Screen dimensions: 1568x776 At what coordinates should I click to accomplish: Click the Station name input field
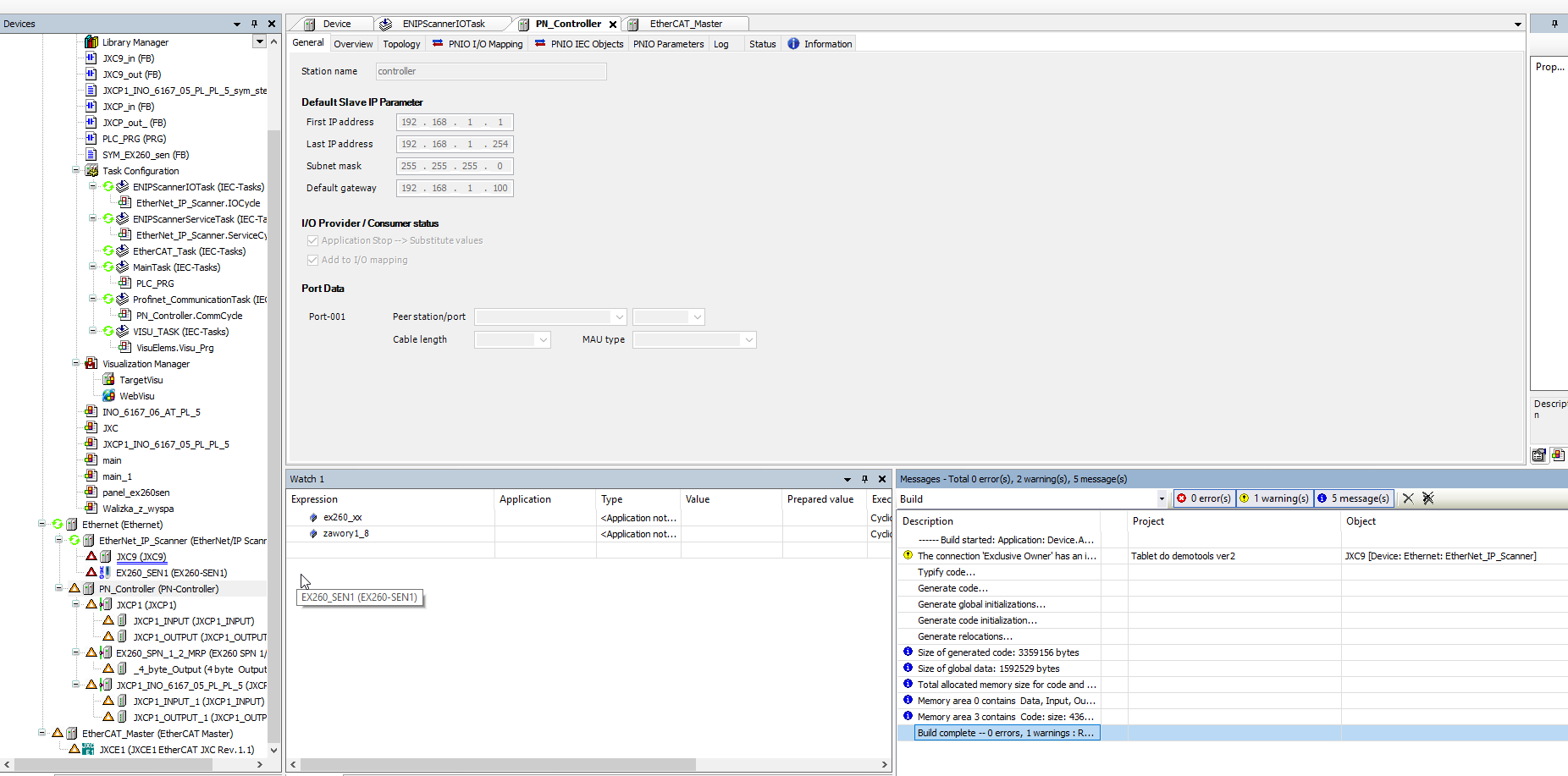490,72
